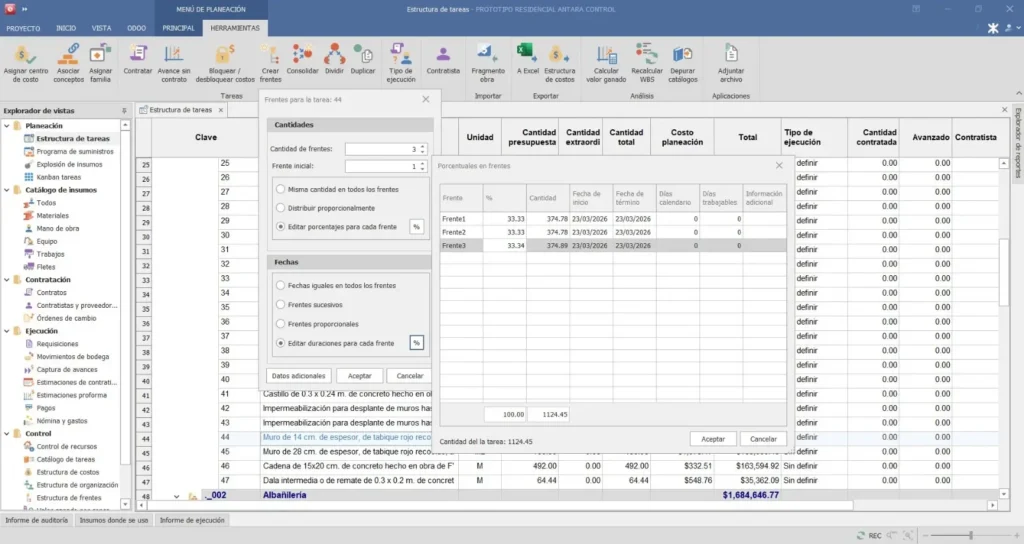Switch to the PRINCIPAL ribbon tab
This screenshot has height=544, width=1024.
click(x=178, y=28)
